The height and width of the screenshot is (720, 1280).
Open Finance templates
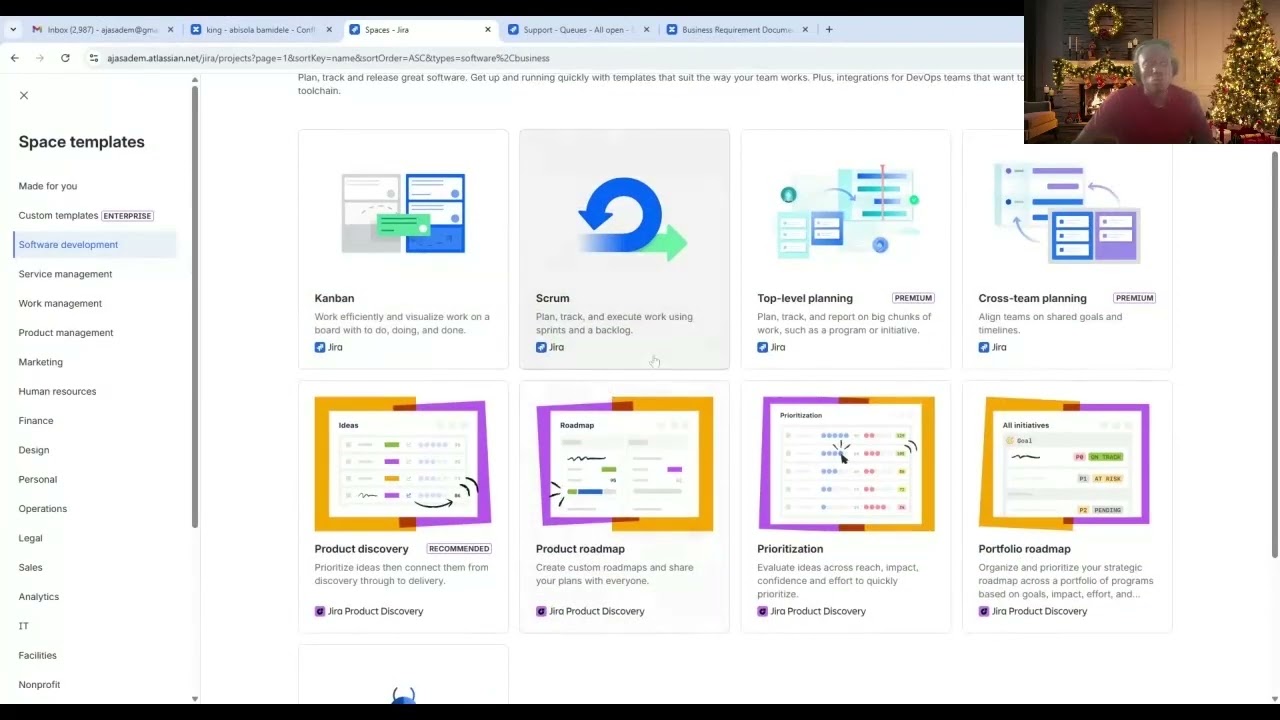(36, 420)
